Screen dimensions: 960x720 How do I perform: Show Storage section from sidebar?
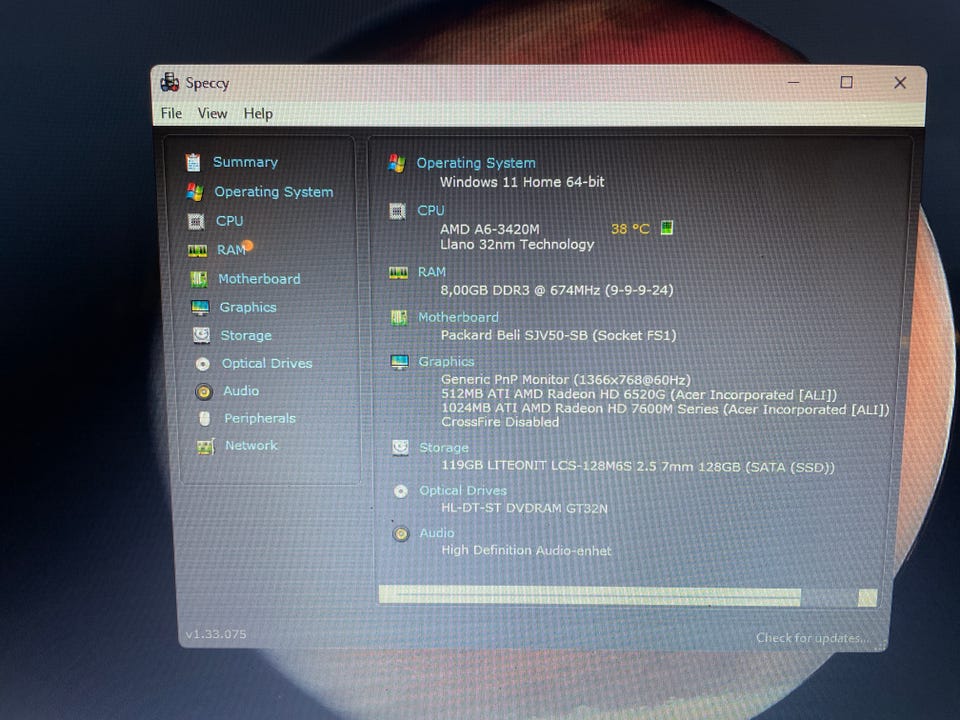(246, 335)
